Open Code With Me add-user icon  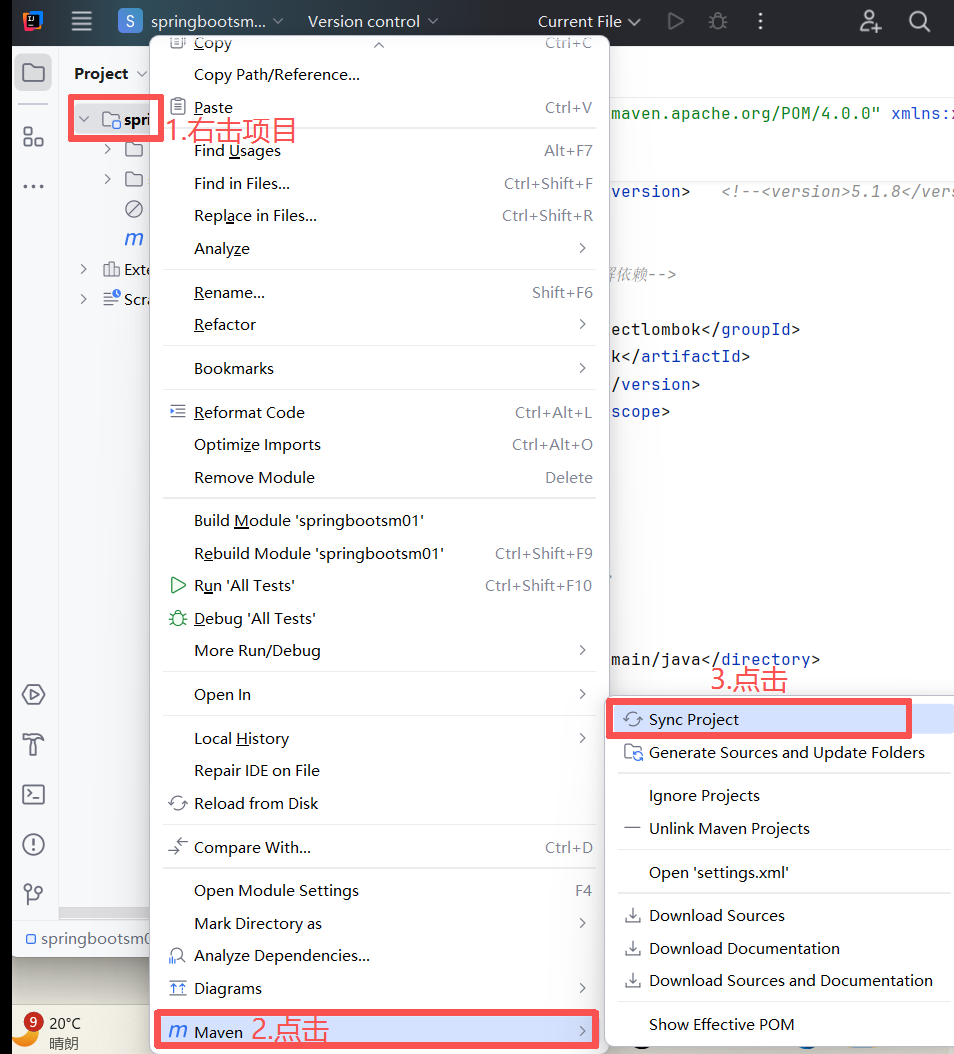pyautogui.click(x=870, y=22)
